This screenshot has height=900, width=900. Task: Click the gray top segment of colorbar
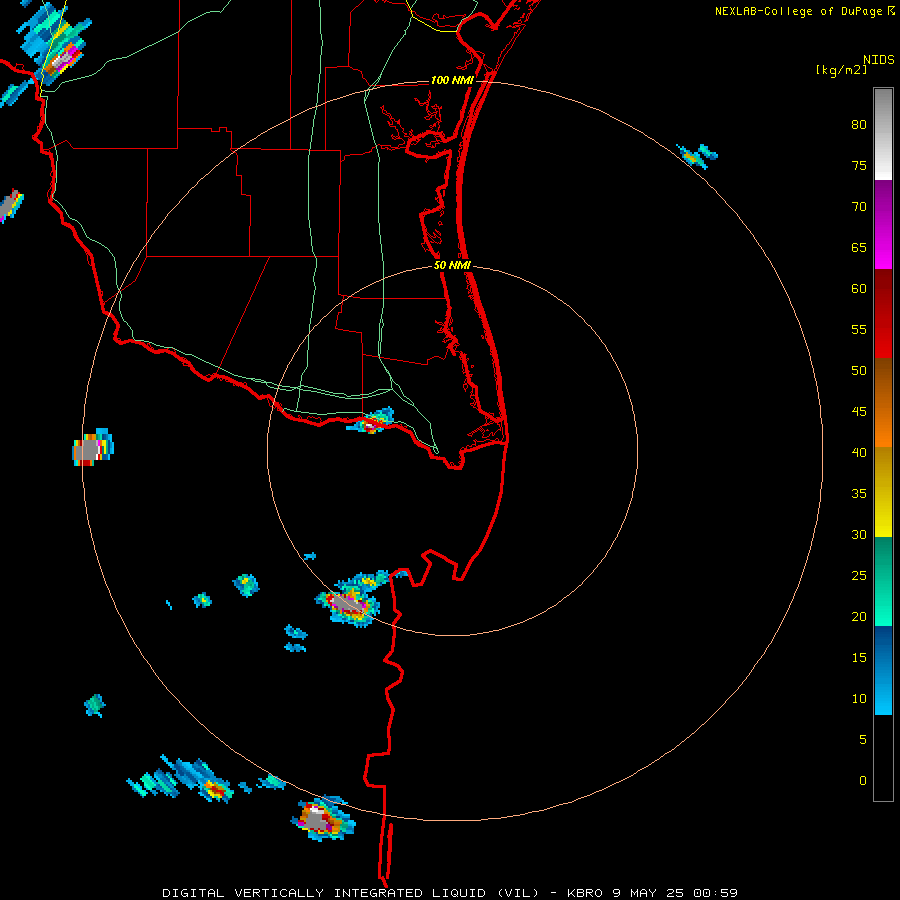click(883, 134)
